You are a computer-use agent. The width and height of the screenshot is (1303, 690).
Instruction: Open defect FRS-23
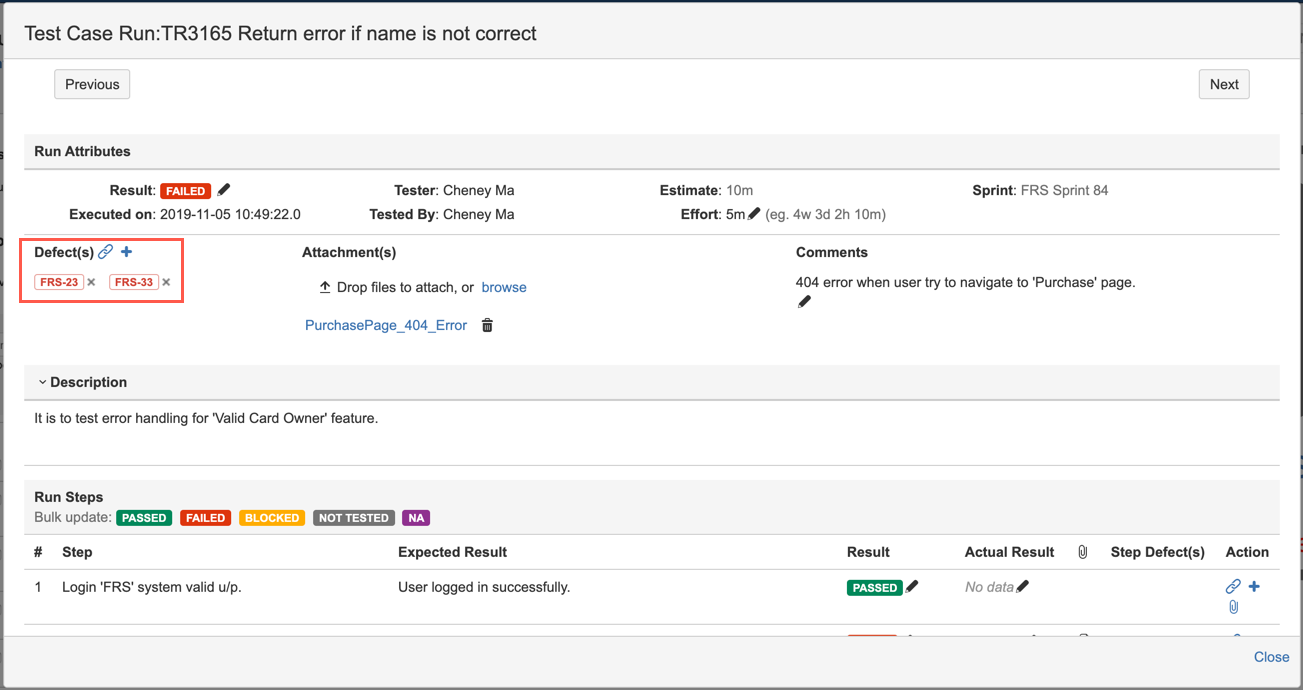click(x=59, y=282)
